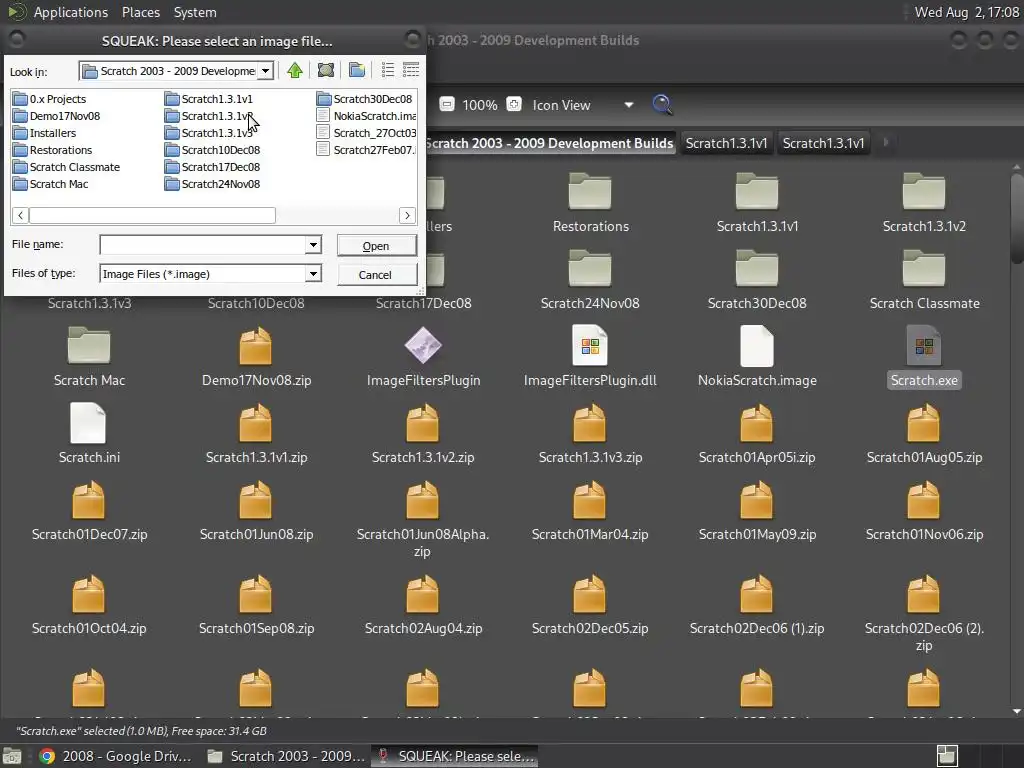Select the Scratch01Mar04.zip archive
This screenshot has width=1024, height=768.
590,511
